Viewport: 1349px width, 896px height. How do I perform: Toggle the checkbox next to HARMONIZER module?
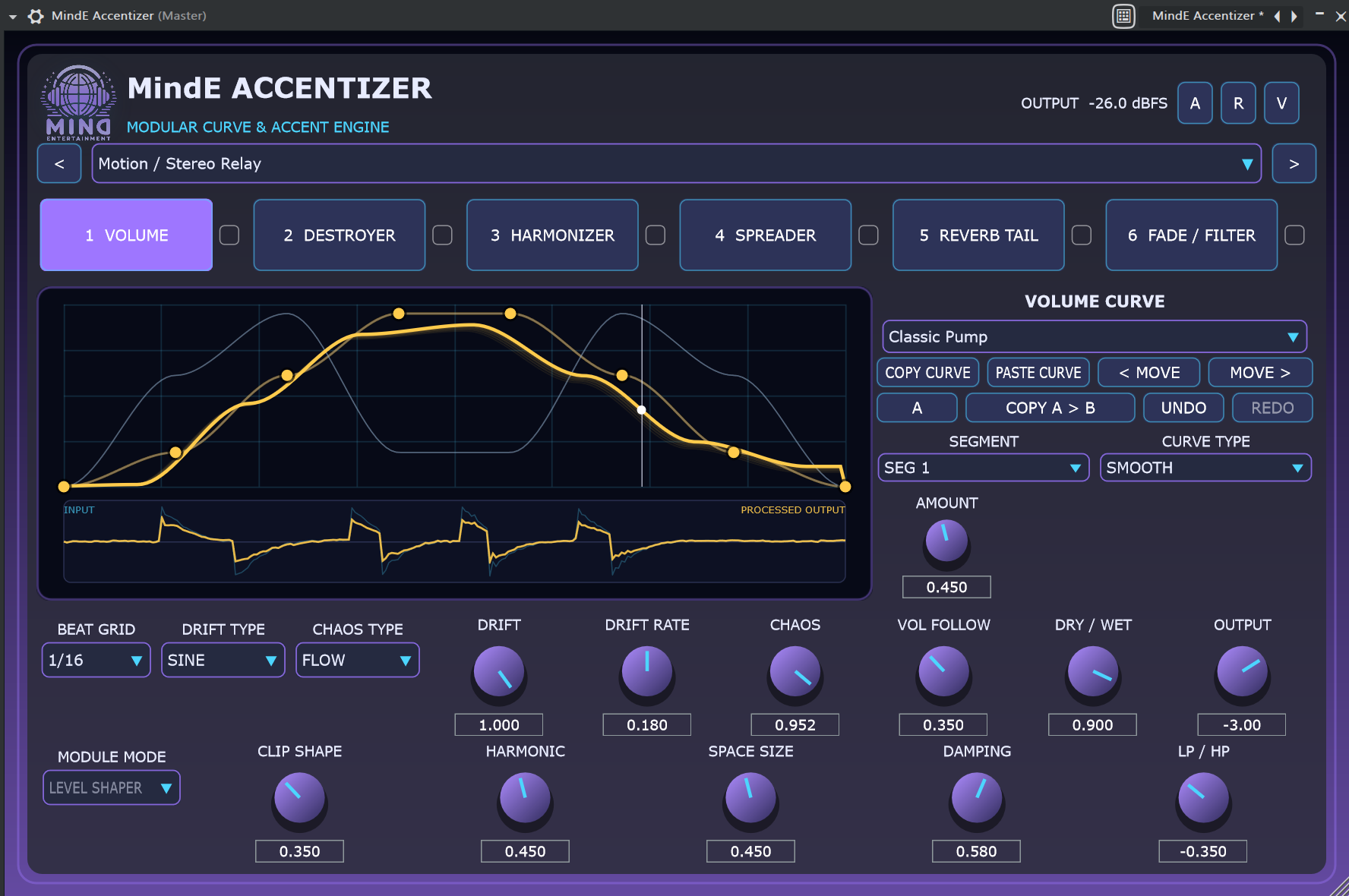point(656,235)
